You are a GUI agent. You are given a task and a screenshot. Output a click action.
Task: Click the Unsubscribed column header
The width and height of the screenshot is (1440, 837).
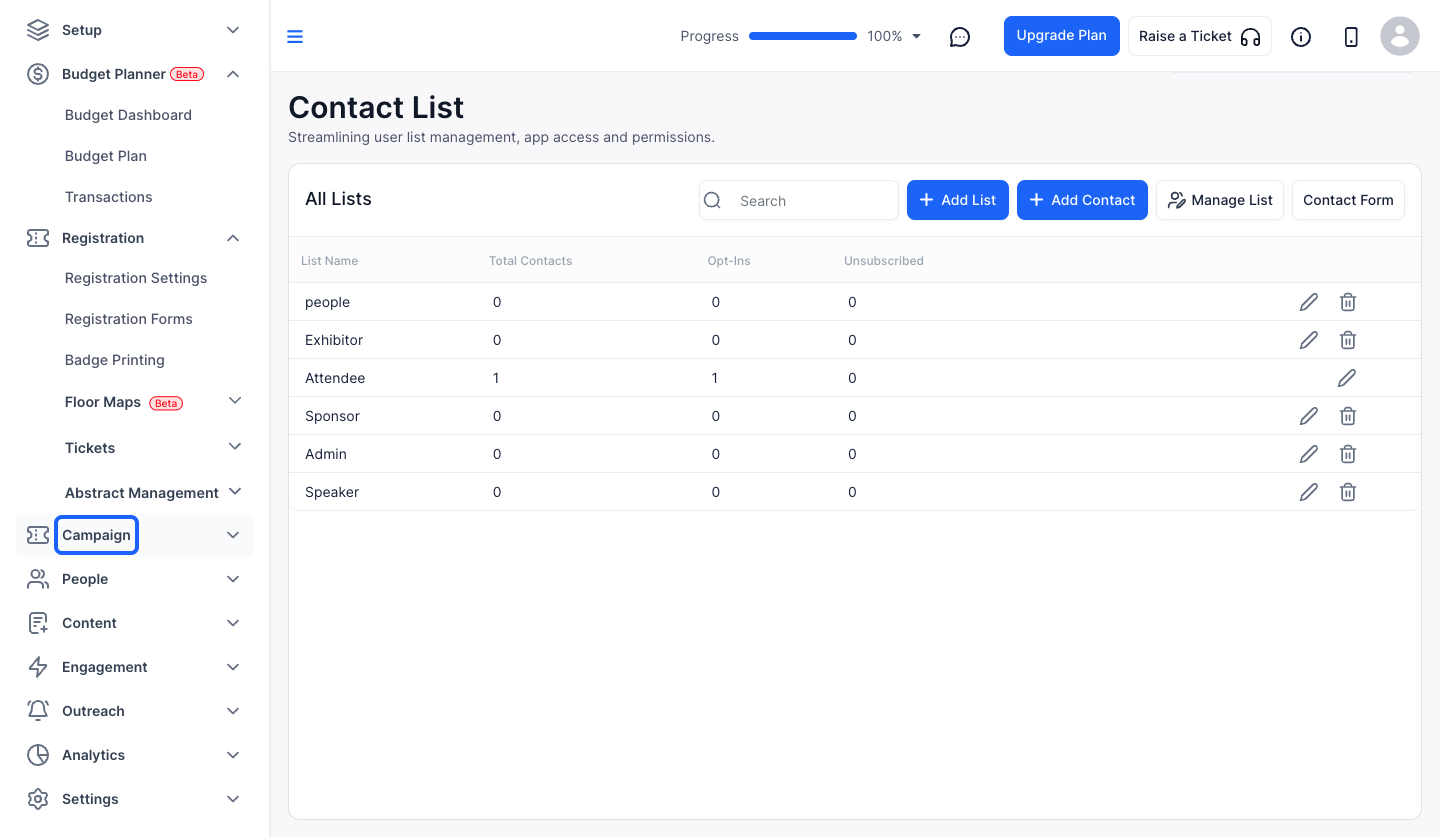point(884,261)
